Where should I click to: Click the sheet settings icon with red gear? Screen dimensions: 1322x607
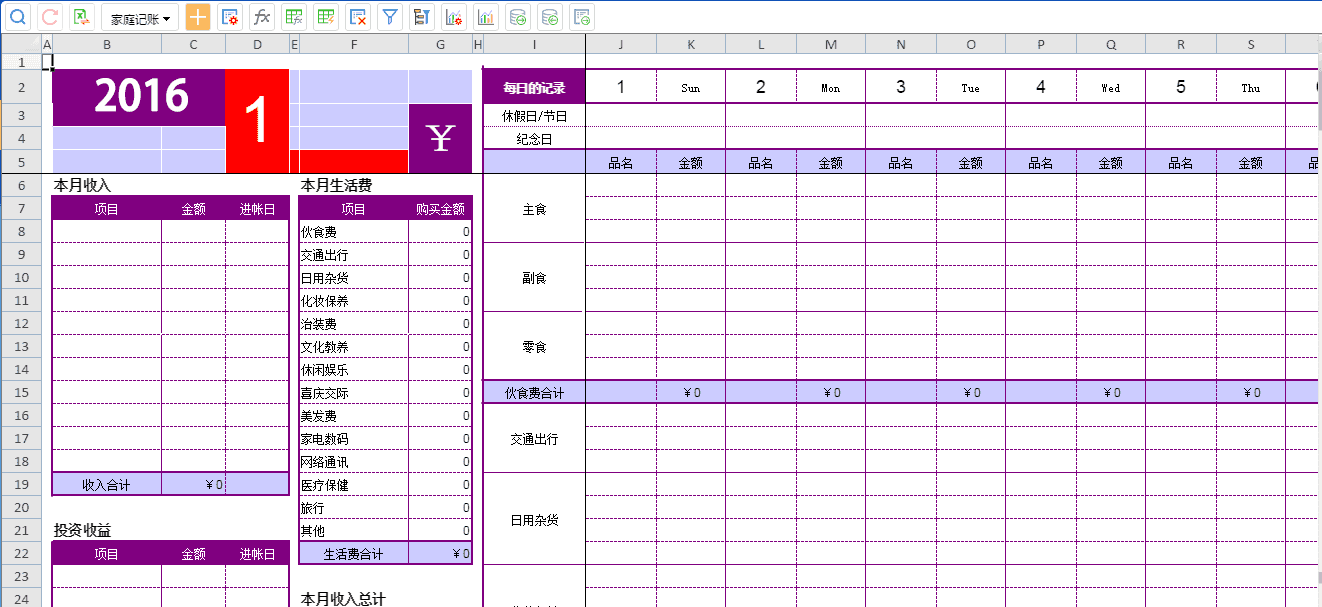click(230, 17)
